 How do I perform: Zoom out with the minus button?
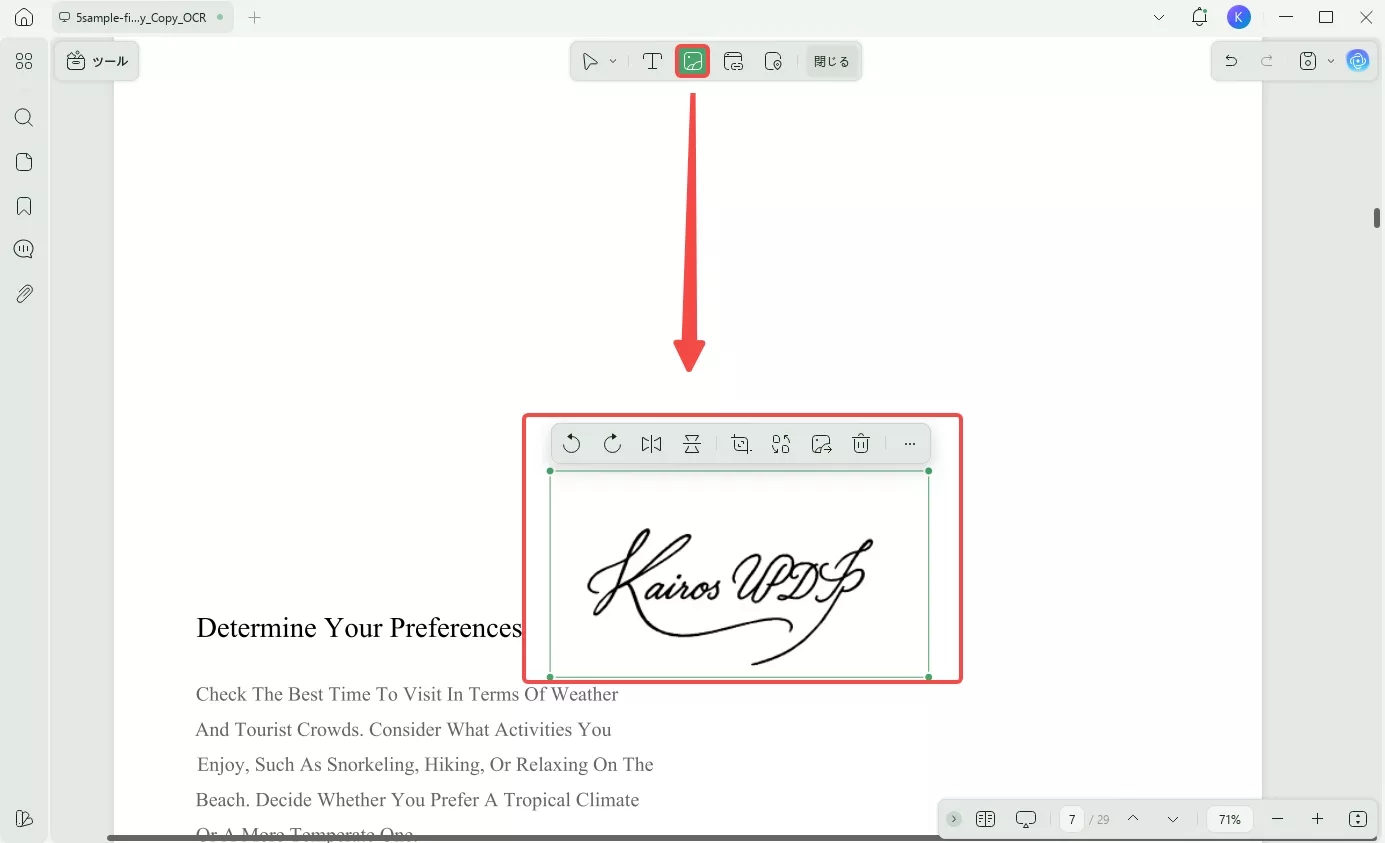pos(1277,819)
